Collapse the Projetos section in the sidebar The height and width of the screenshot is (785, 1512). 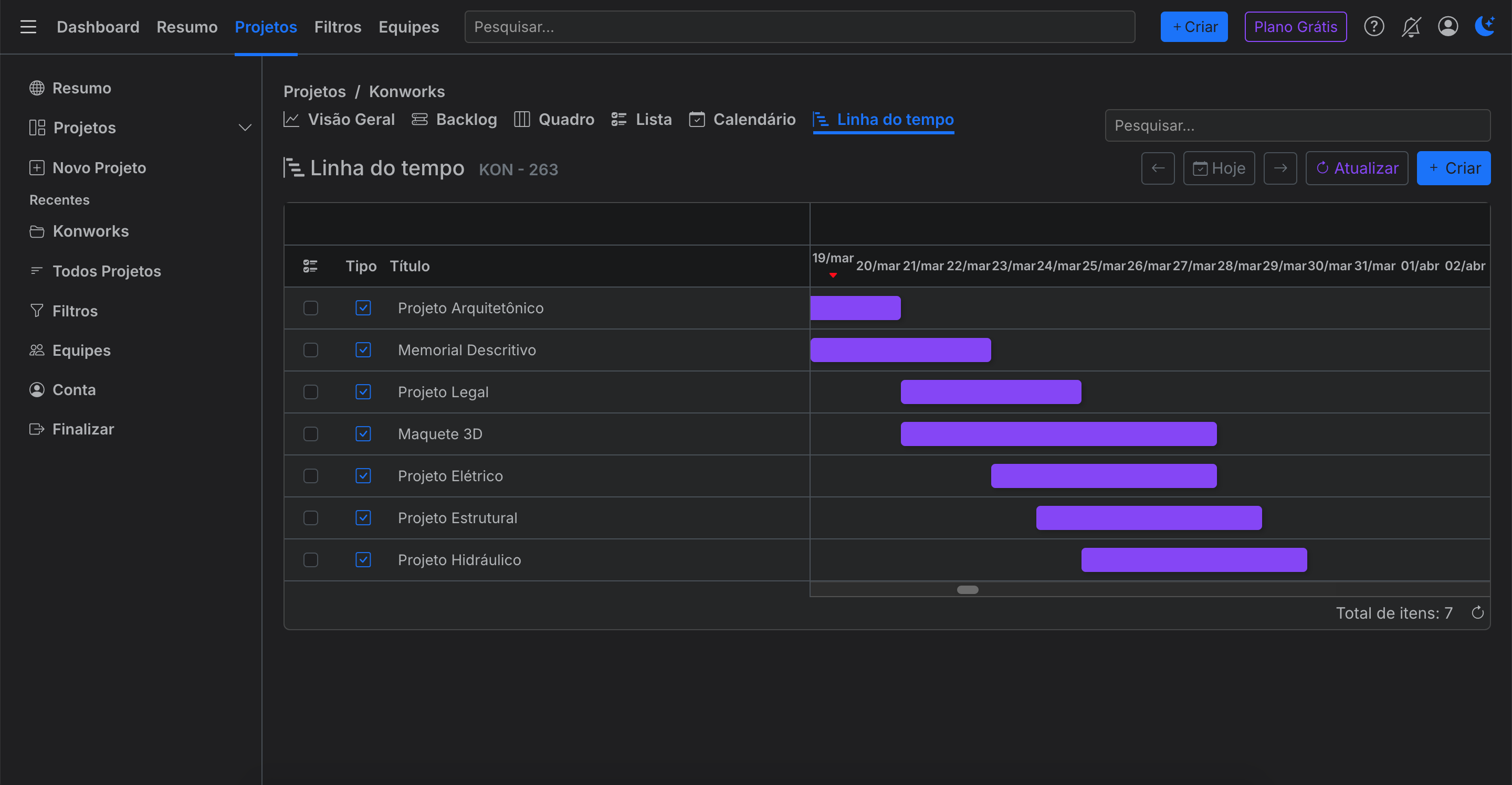pyautogui.click(x=245, y=128)
